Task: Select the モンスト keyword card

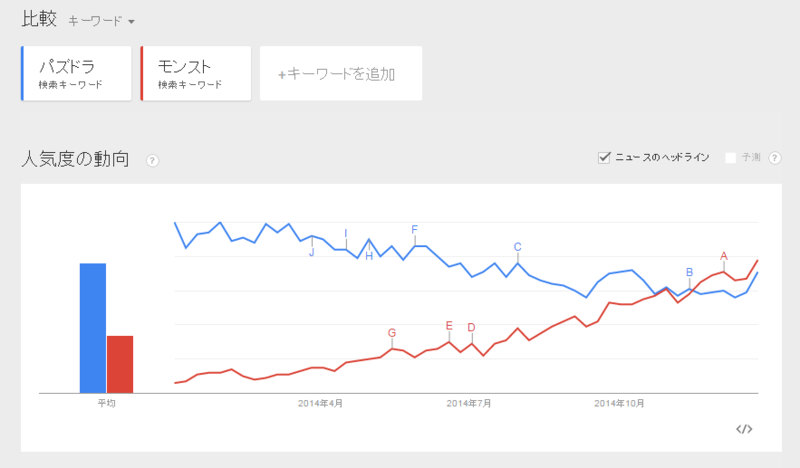Action: click(196, 73)
